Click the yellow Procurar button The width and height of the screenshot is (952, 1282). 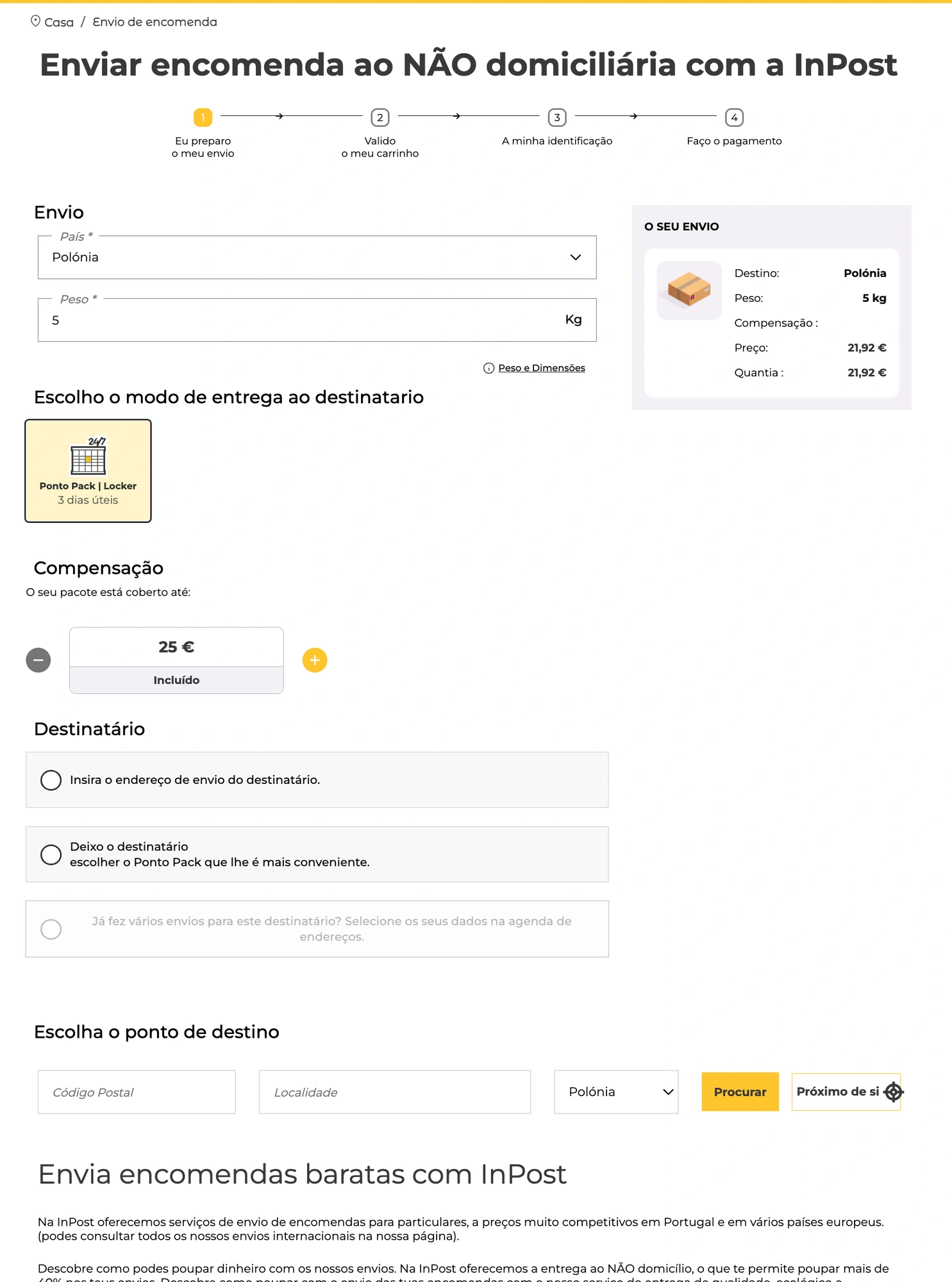pos(740,1092)
